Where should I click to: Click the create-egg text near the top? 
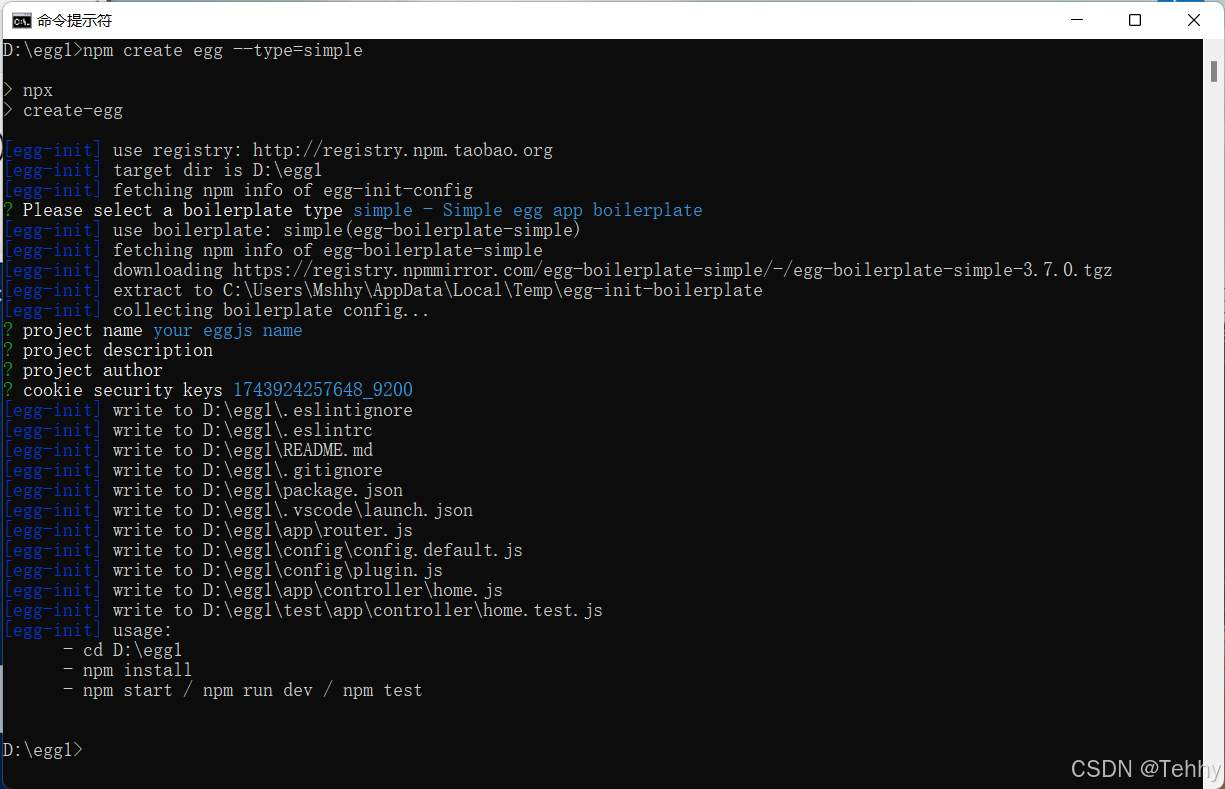pyautogui.click(x=71, y=110)
